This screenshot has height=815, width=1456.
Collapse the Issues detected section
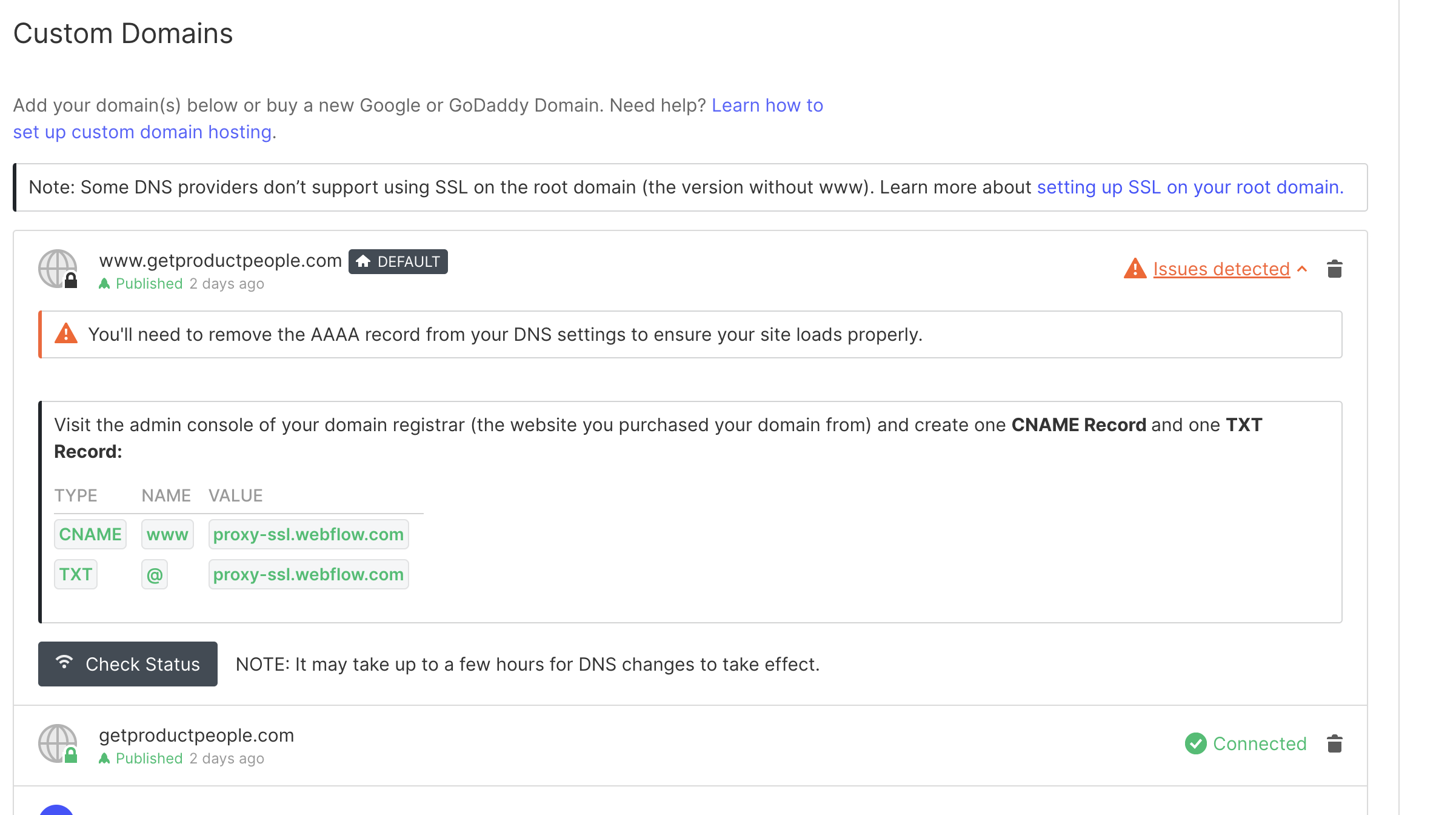(1302, 269)
